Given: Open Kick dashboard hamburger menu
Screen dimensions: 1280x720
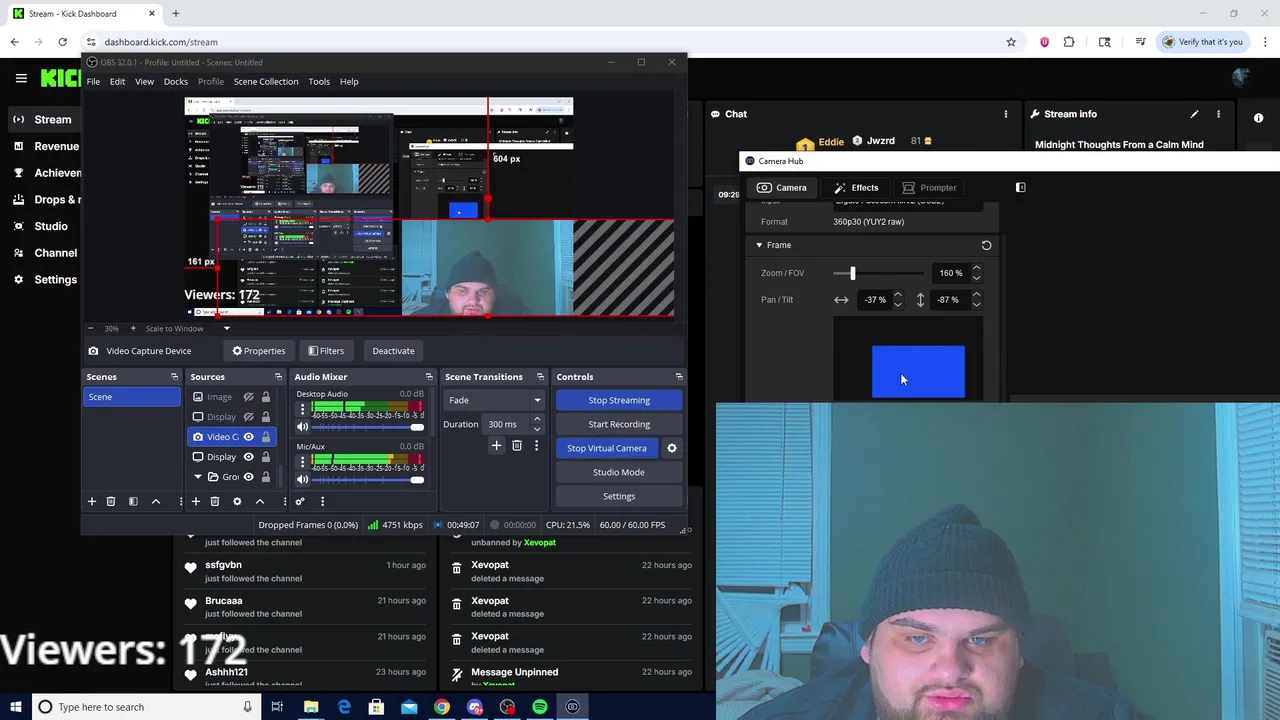Looking at the screenshot, I should tap(21, 78).
